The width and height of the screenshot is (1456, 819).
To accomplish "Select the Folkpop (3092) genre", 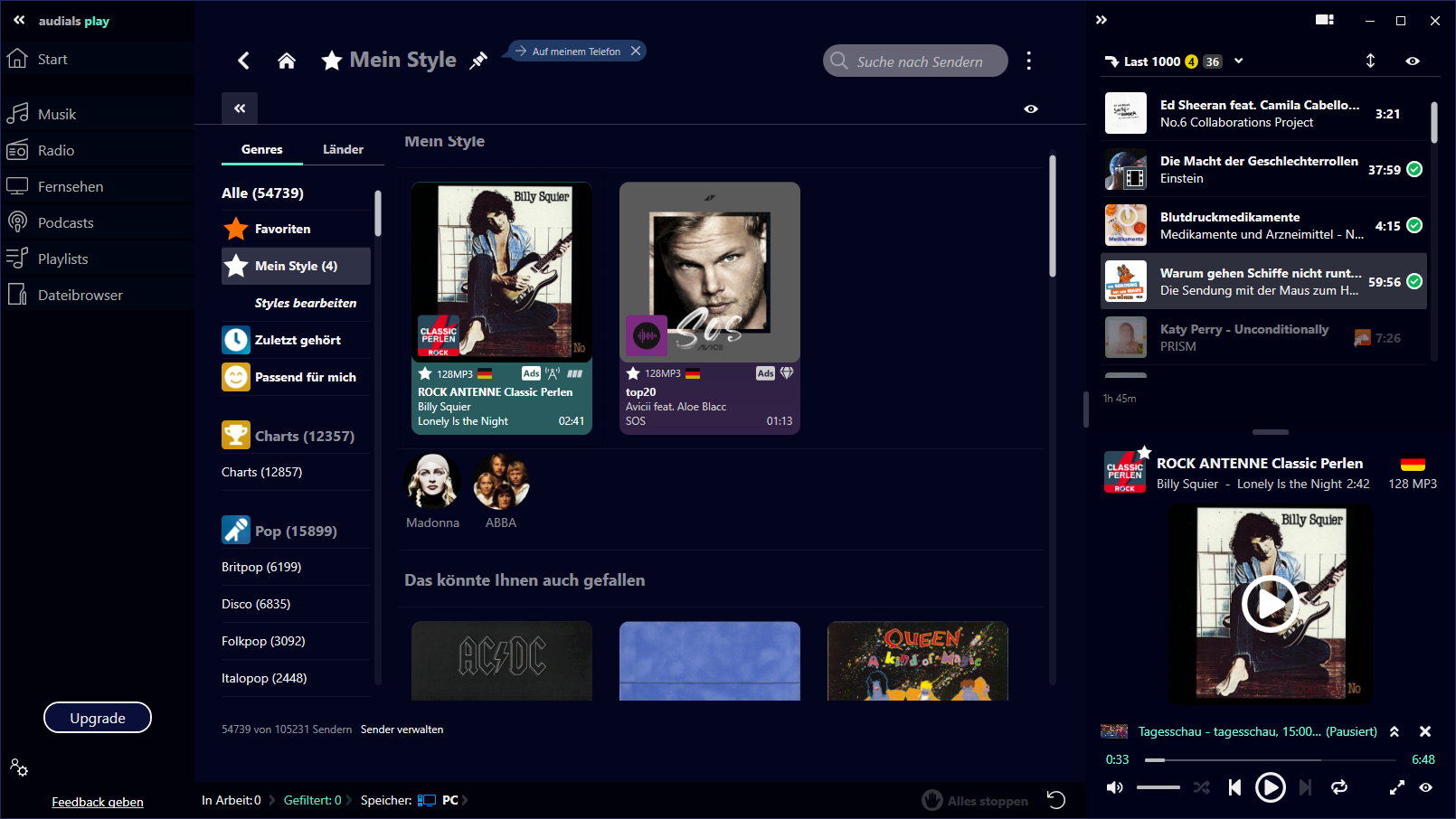I will pos(263,641).
